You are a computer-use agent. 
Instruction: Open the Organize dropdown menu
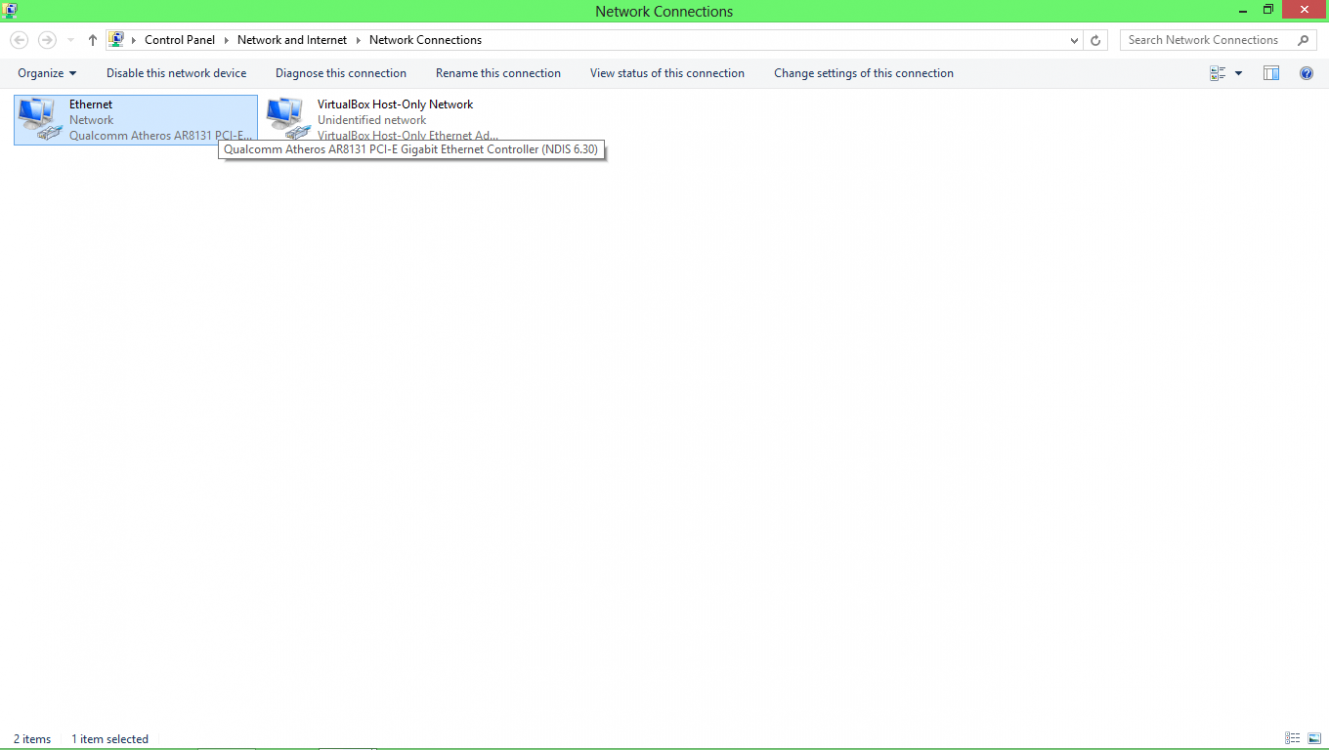tap(47, 73)
